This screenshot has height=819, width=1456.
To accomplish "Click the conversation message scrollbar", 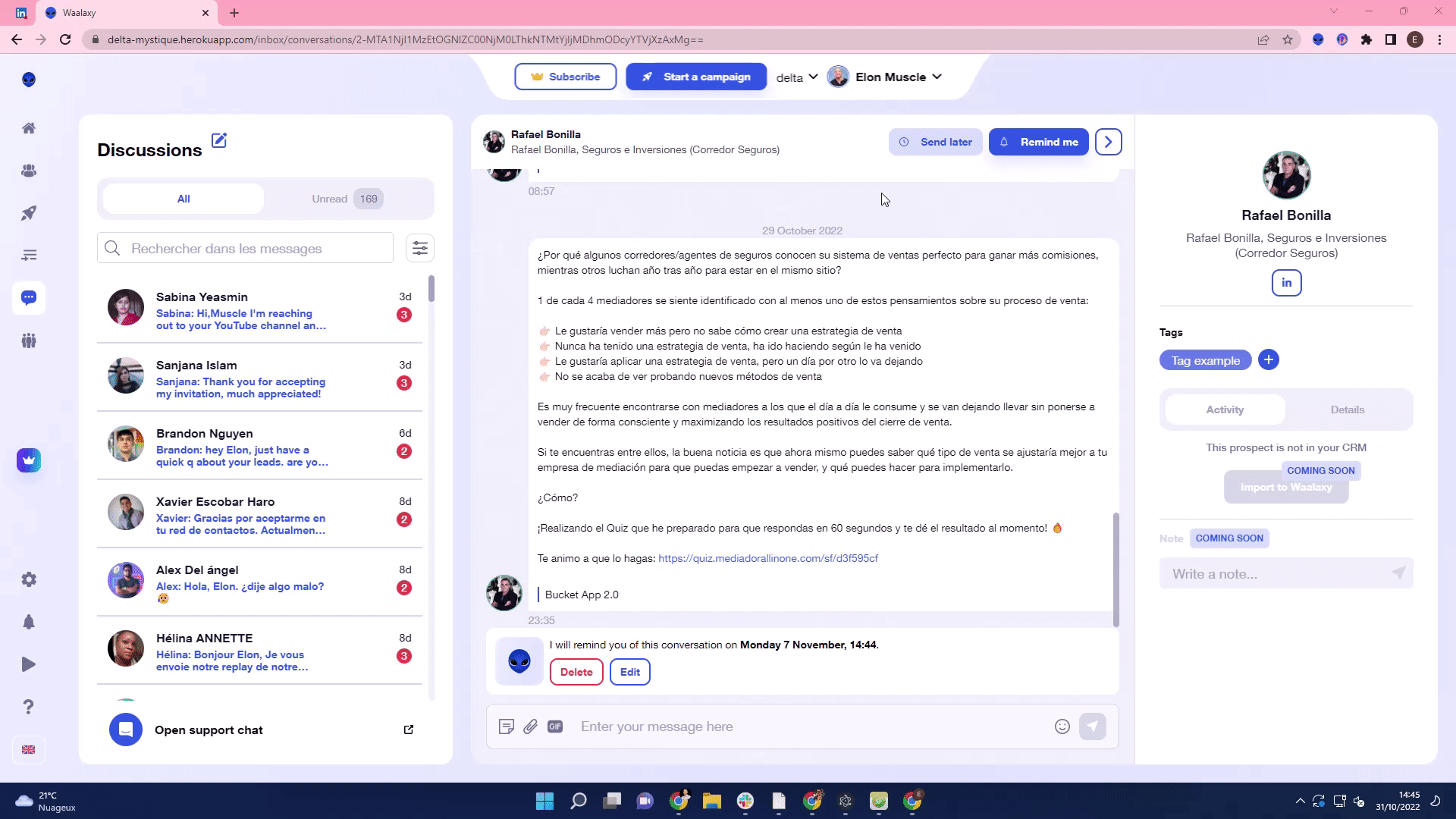I will click(1116, 570).
